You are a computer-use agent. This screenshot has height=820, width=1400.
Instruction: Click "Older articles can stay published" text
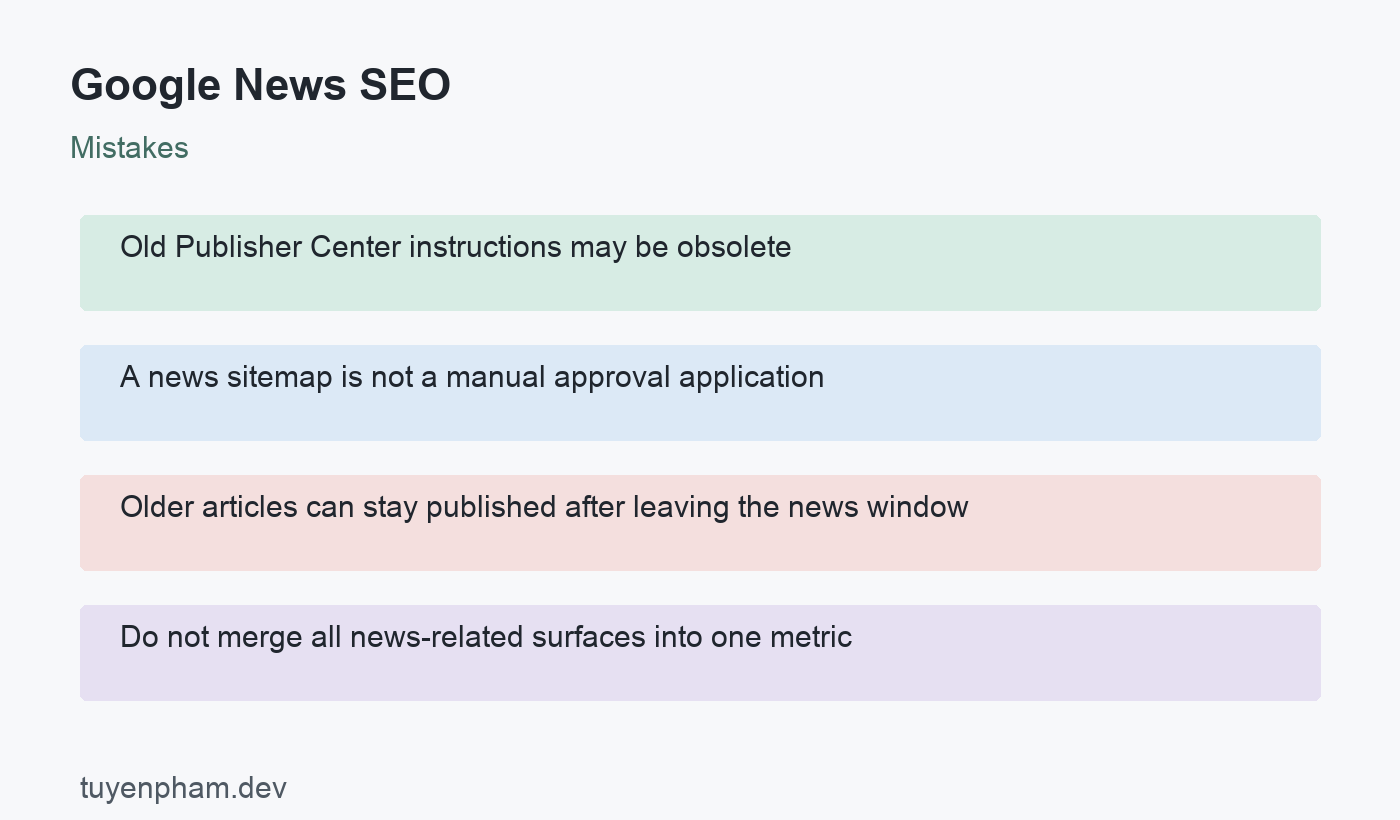point(340,507)
